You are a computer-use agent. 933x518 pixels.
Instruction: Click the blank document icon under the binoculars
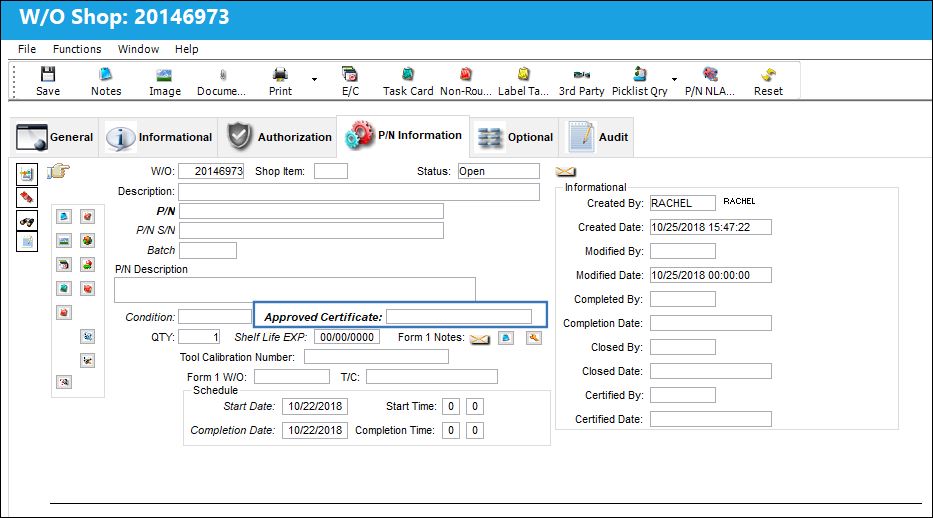(x=27, y=241)
